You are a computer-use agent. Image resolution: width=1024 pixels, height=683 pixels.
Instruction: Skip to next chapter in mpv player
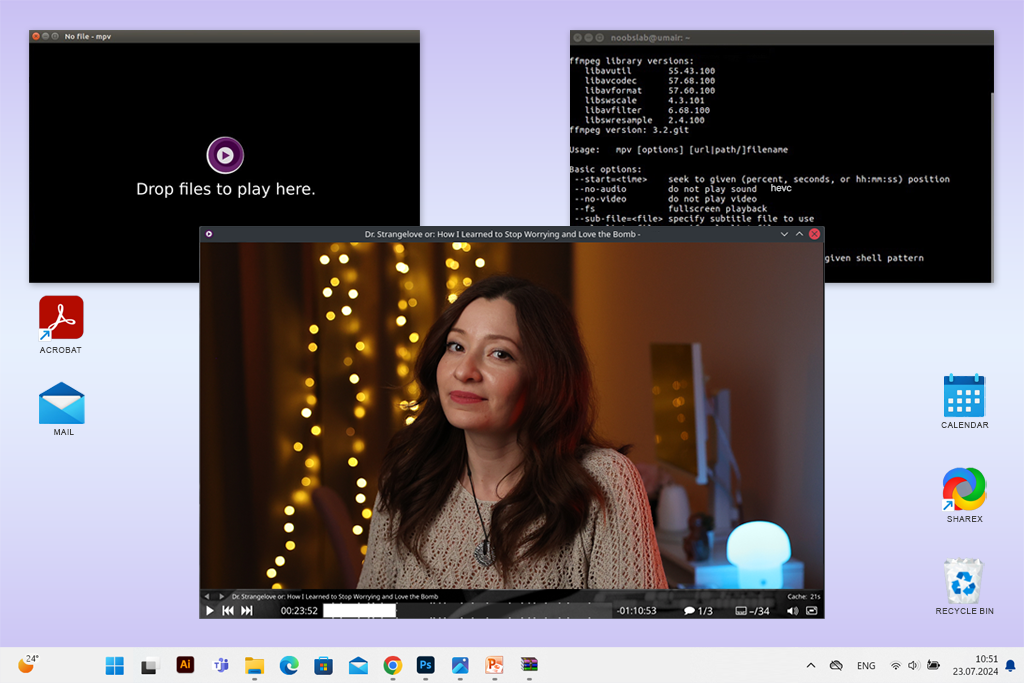[246, 611]
